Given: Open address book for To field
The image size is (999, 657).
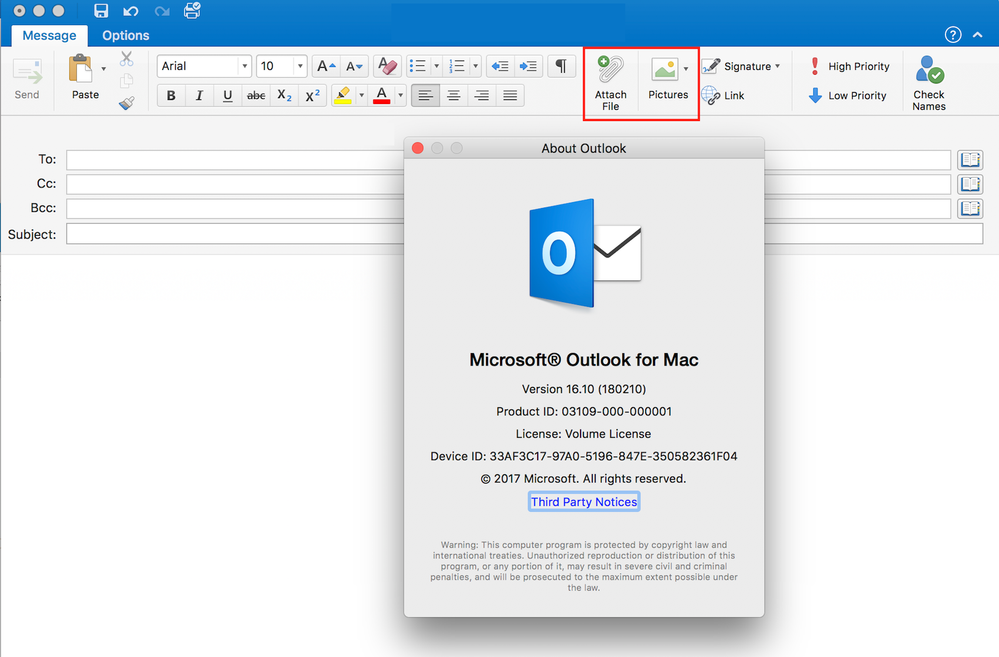Looking at the screenshot, I should [970, 159].
